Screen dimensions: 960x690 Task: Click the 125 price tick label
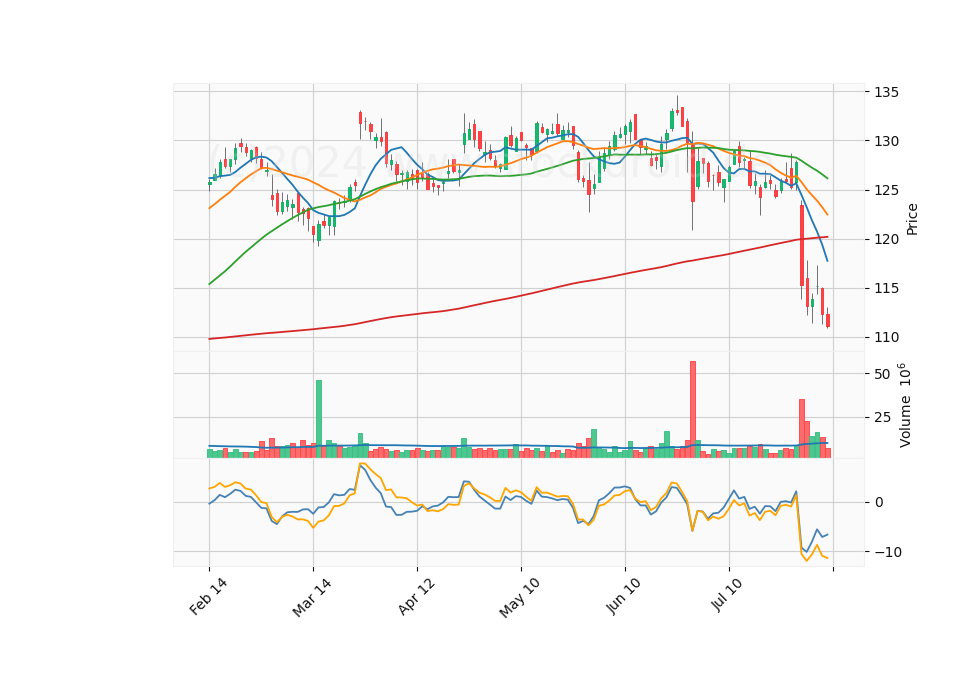887,190
